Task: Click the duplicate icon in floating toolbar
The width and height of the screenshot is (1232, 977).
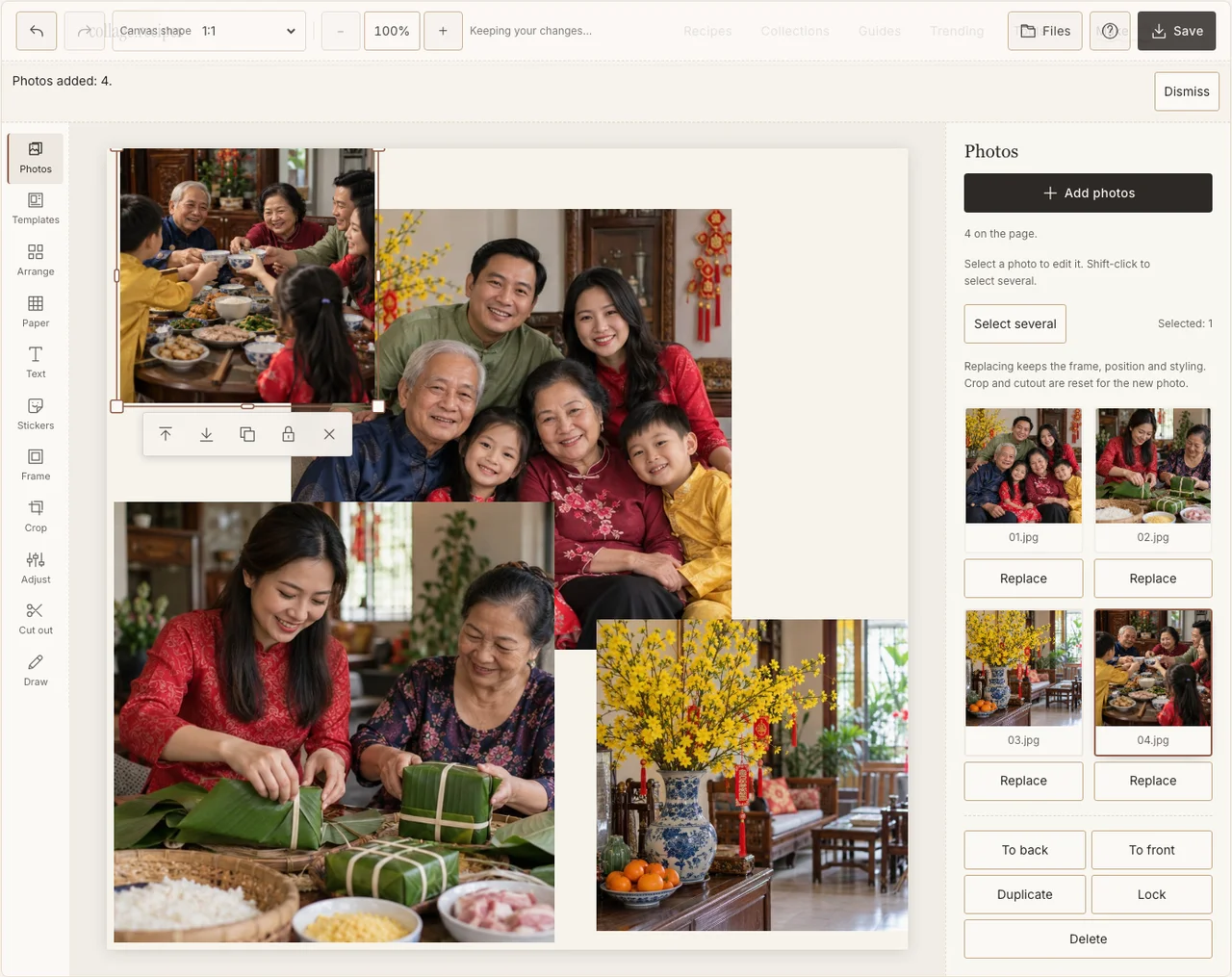Action: [247, 434]
